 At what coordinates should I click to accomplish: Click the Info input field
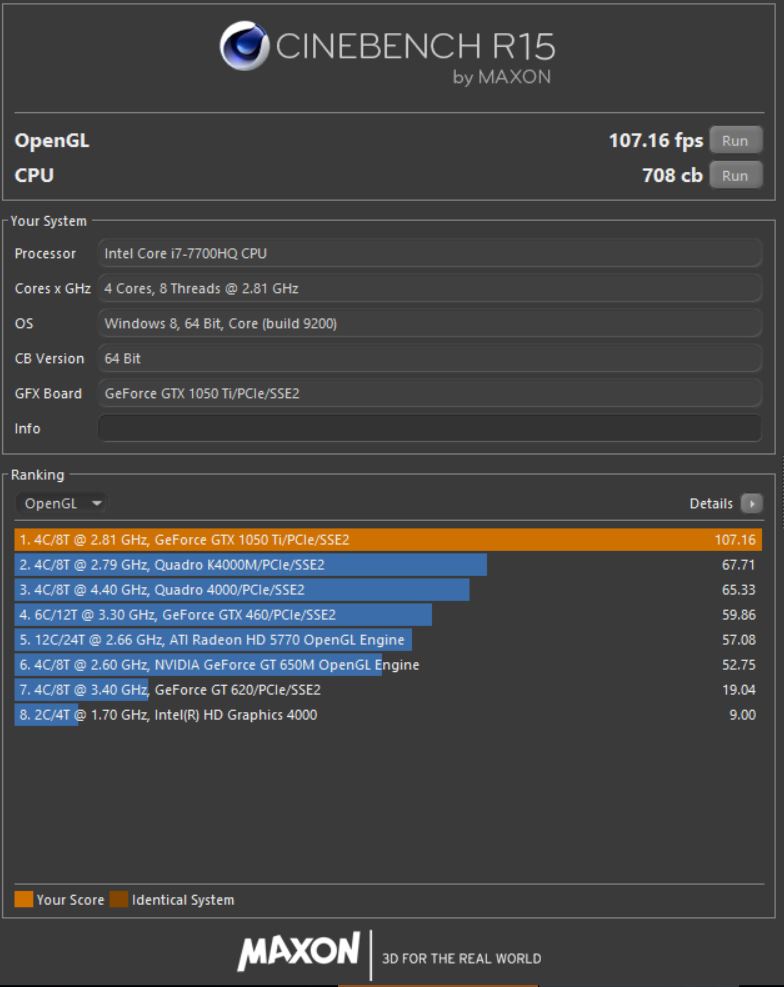430,428
